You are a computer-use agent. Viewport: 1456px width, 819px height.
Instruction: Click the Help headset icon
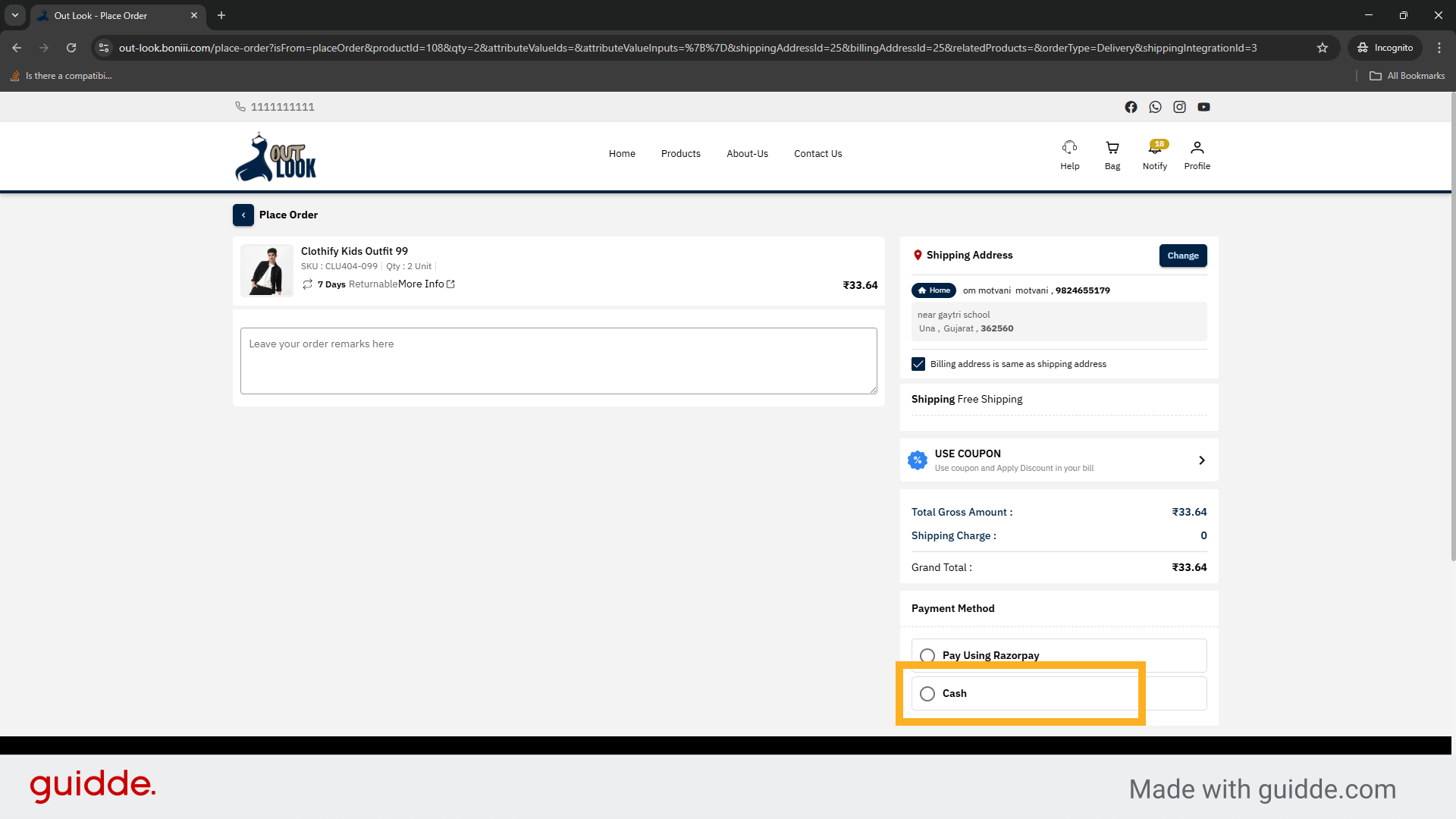[1069, 148]
